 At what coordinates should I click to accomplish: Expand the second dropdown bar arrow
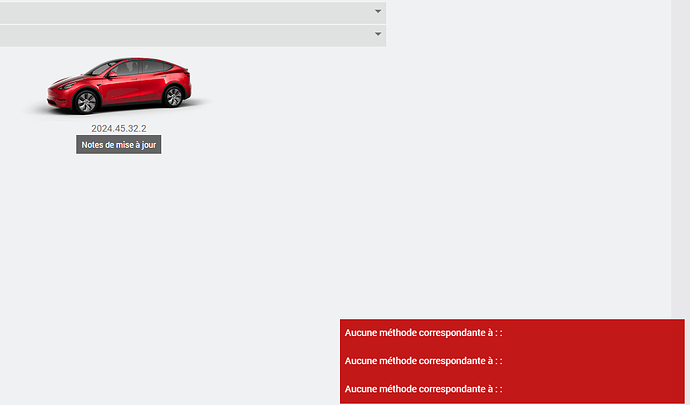click(x=378, y=34)
